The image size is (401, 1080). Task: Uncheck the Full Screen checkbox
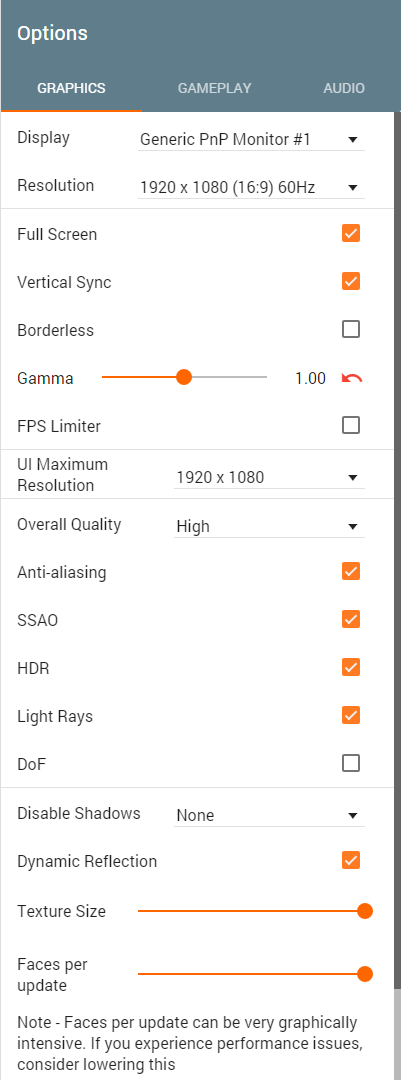tap(351, 233)
